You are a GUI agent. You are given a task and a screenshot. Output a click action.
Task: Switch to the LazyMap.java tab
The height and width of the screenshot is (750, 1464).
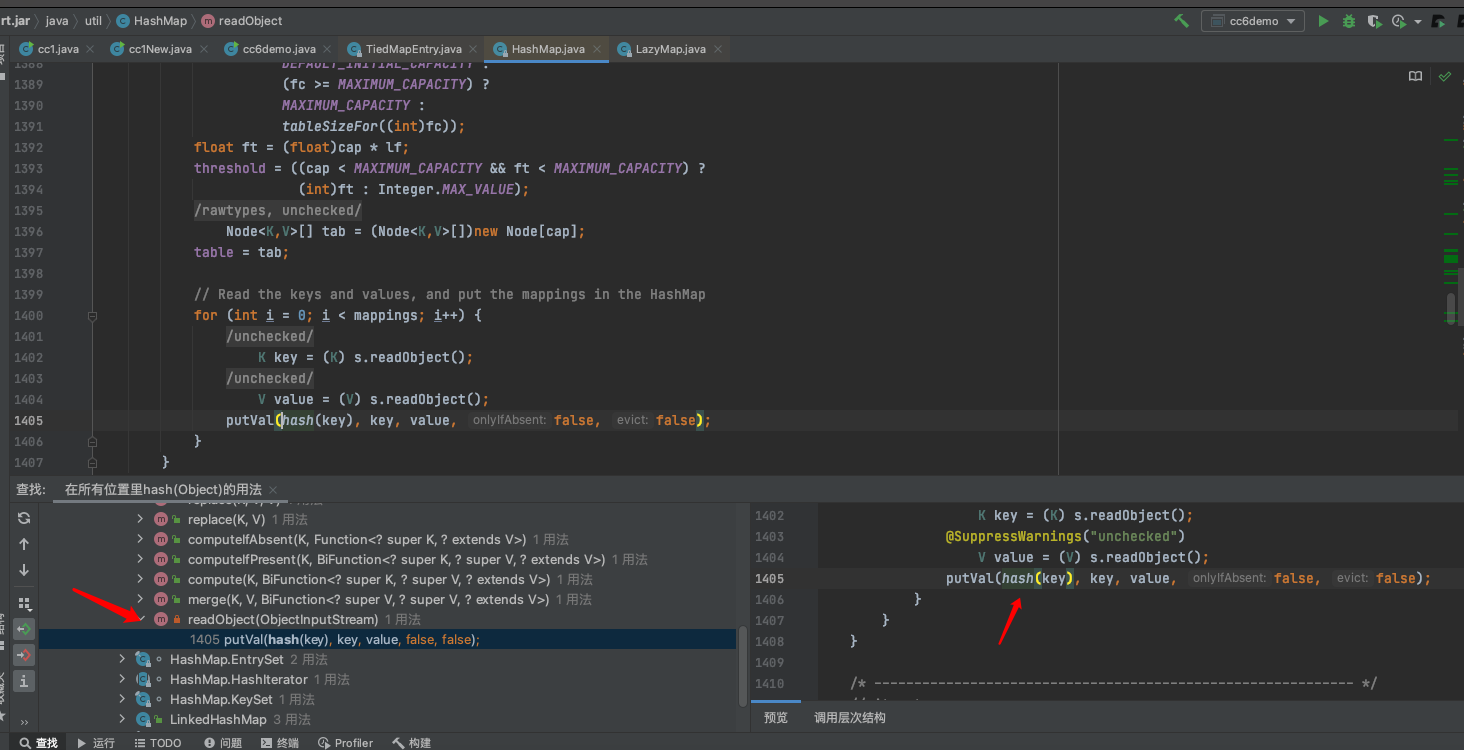point(669,49)
